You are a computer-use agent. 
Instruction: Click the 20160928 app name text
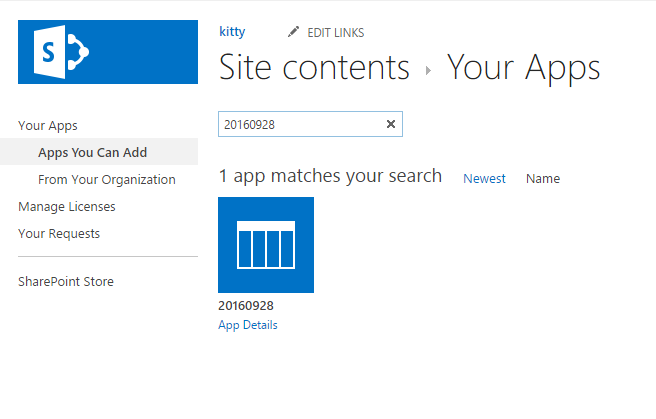[246, 306]
